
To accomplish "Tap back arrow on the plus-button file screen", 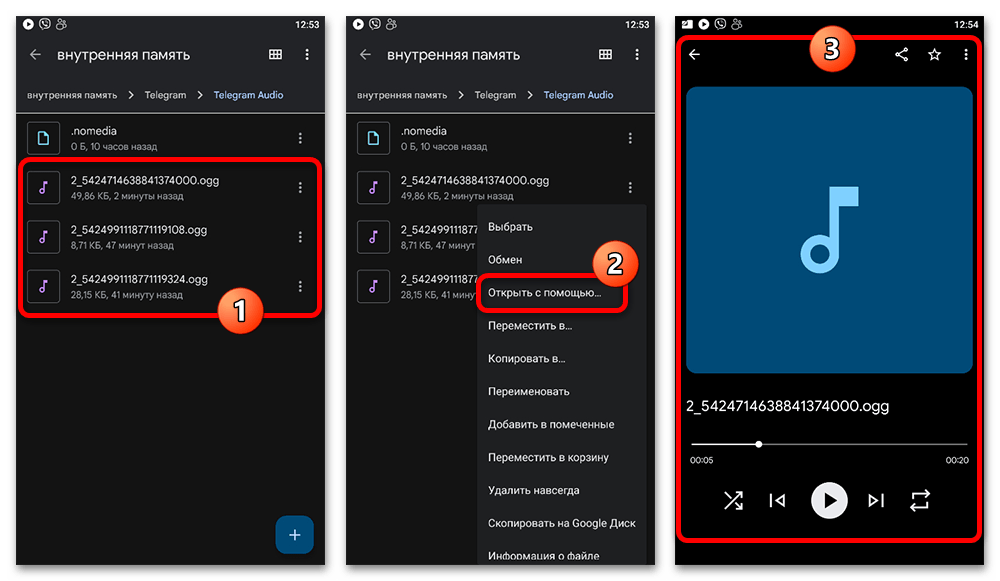I will pyautogui.click(x=35, y=55).
